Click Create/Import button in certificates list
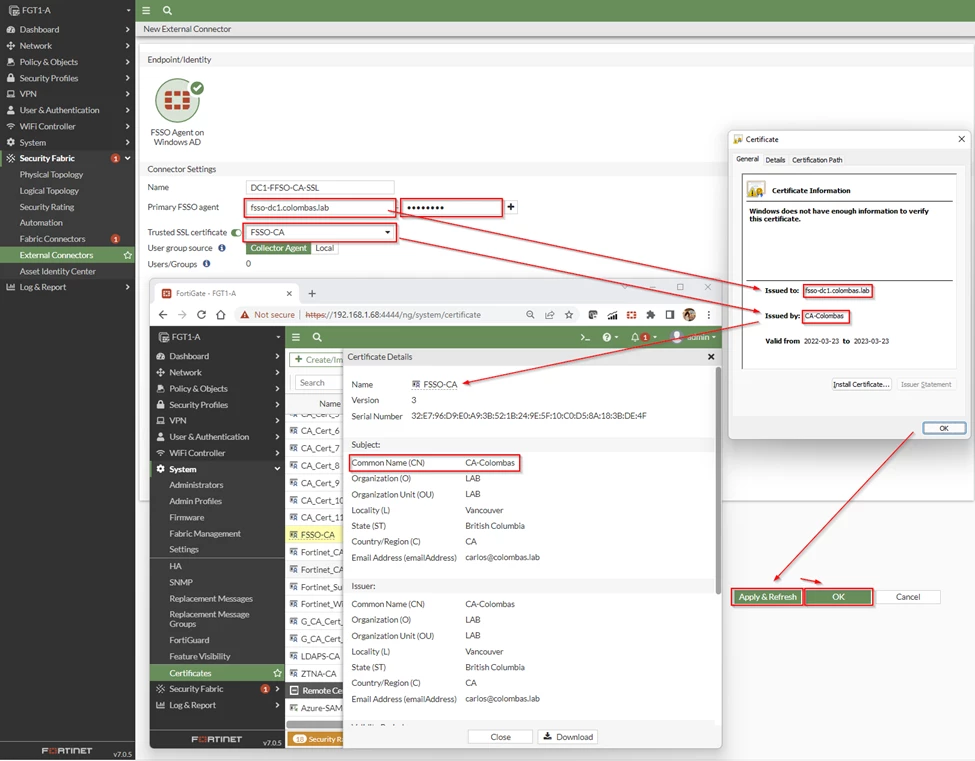The width and height of the screenshot is (975, 761). [x=317, y=359]
